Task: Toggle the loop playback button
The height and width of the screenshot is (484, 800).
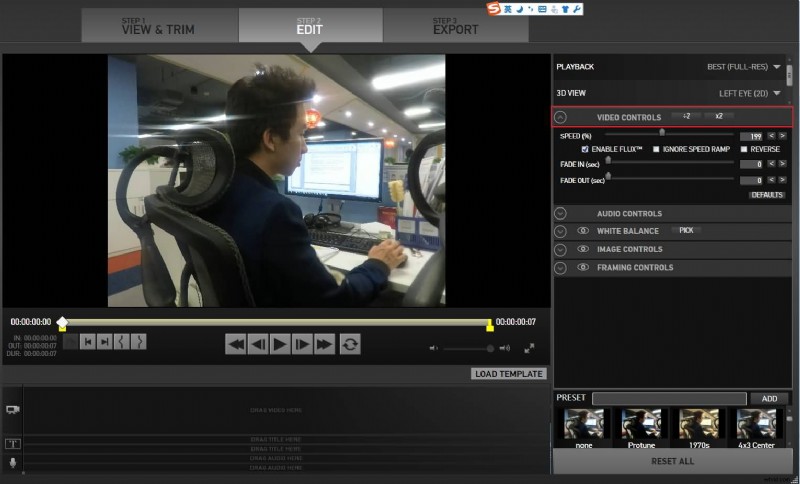Action: pos(349,344)
